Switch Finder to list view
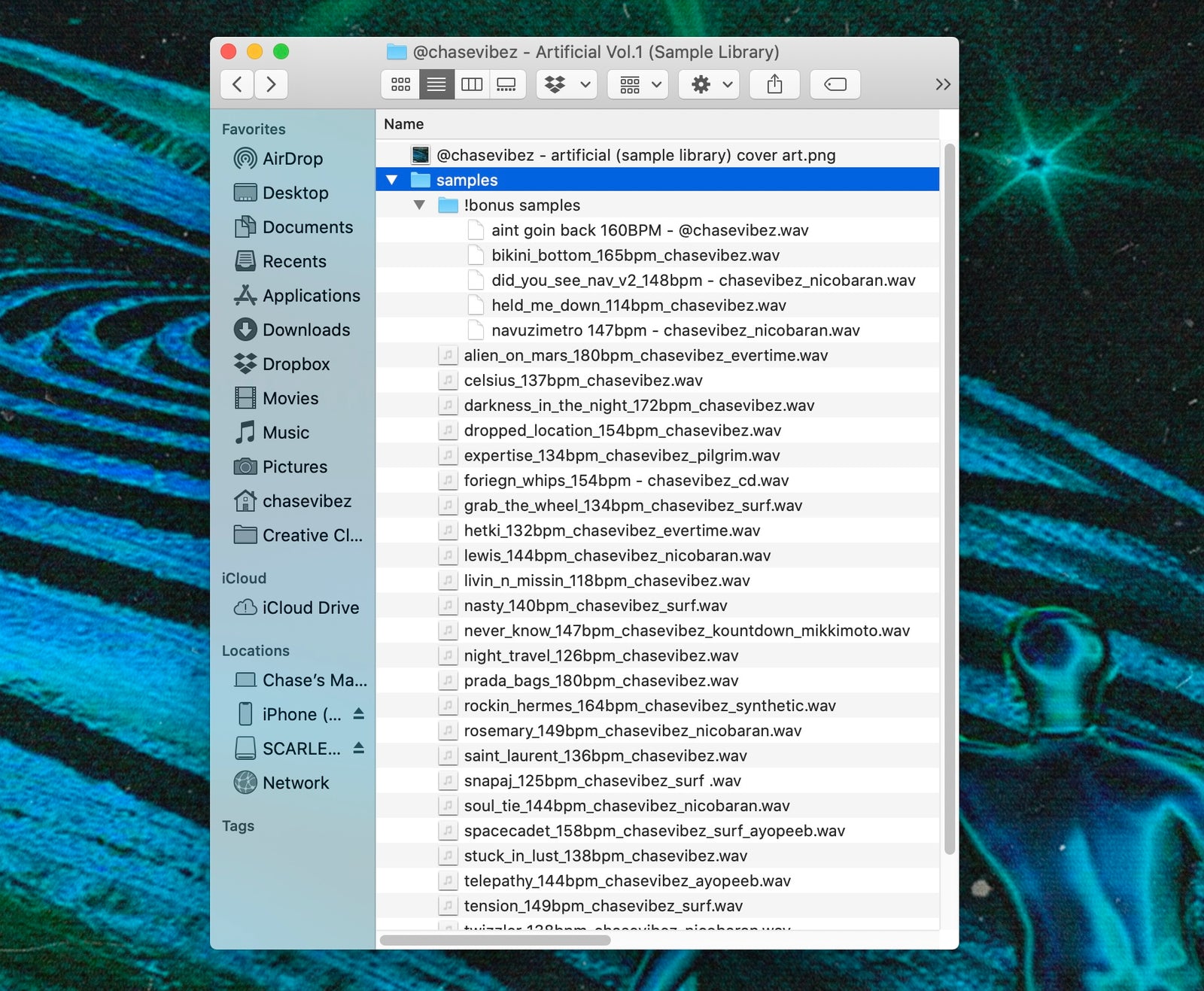Image resolution: width=1204 pixels, height=991 pixels. (x=436, y=84)
